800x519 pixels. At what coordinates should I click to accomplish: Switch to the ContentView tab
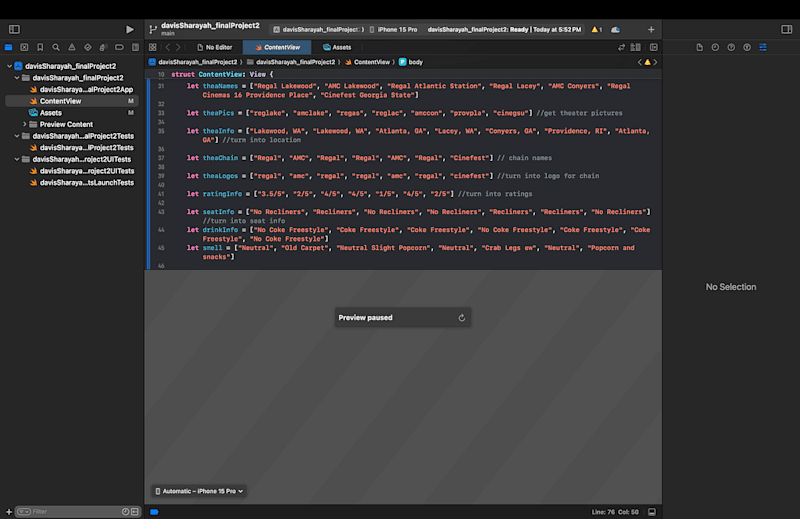coord(277,47)
